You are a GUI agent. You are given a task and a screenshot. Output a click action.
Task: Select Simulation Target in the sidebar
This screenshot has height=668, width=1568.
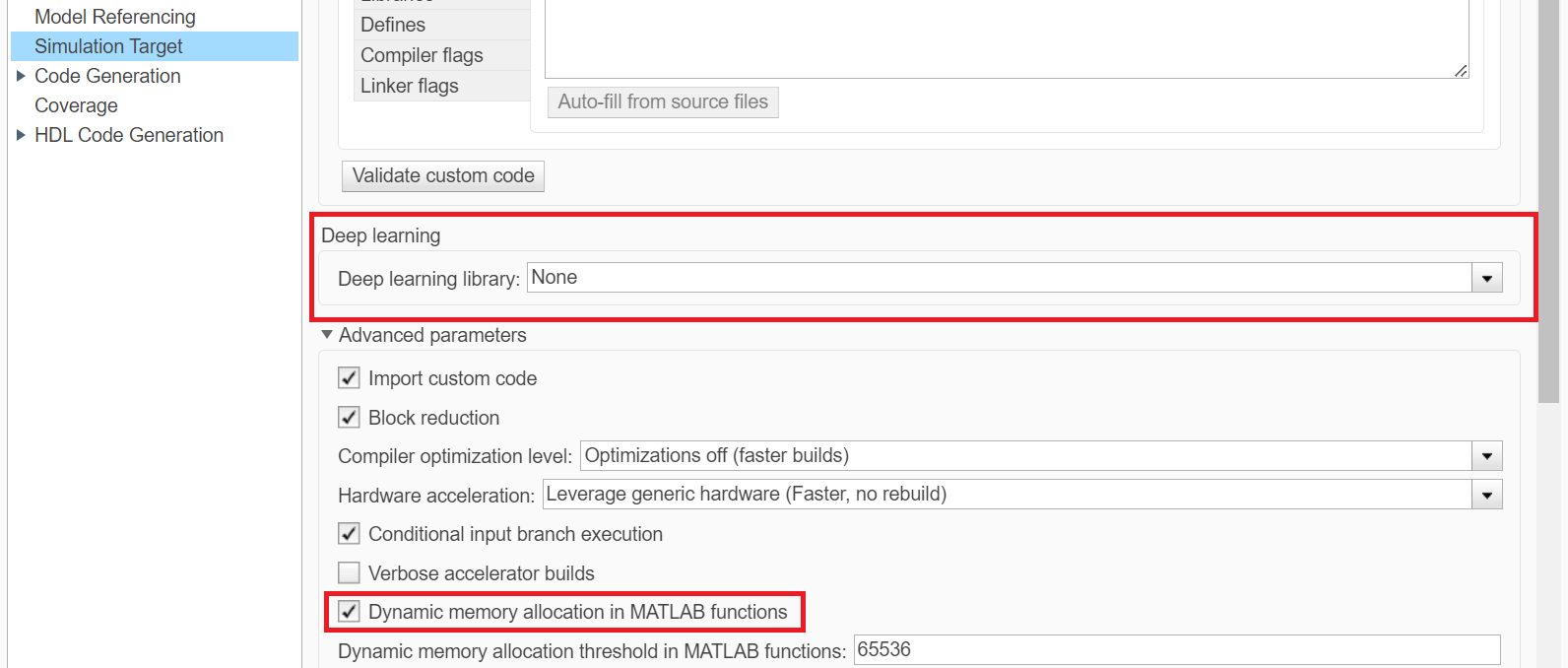[x=108, y=46]
